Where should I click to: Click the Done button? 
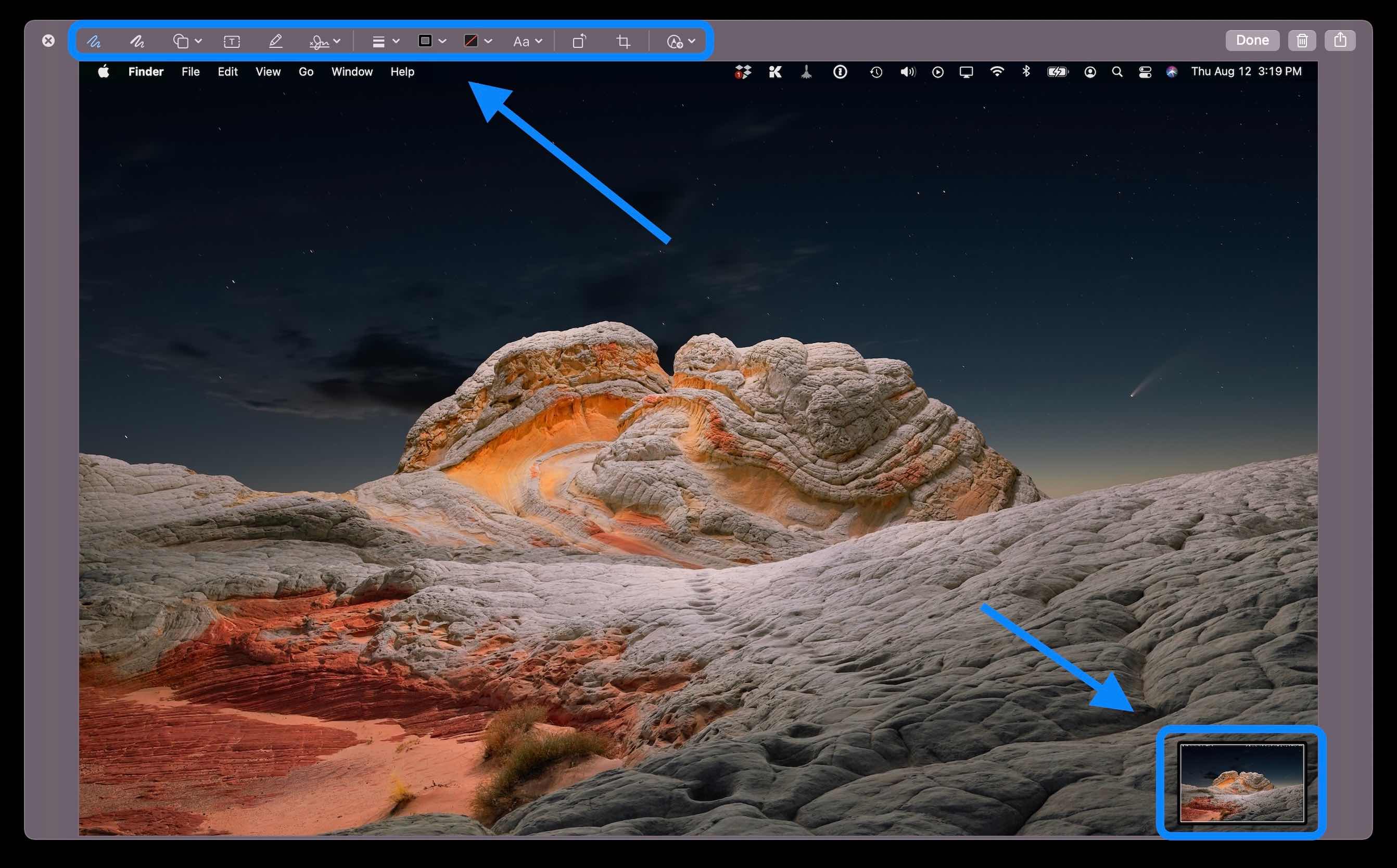(1252, 40)
